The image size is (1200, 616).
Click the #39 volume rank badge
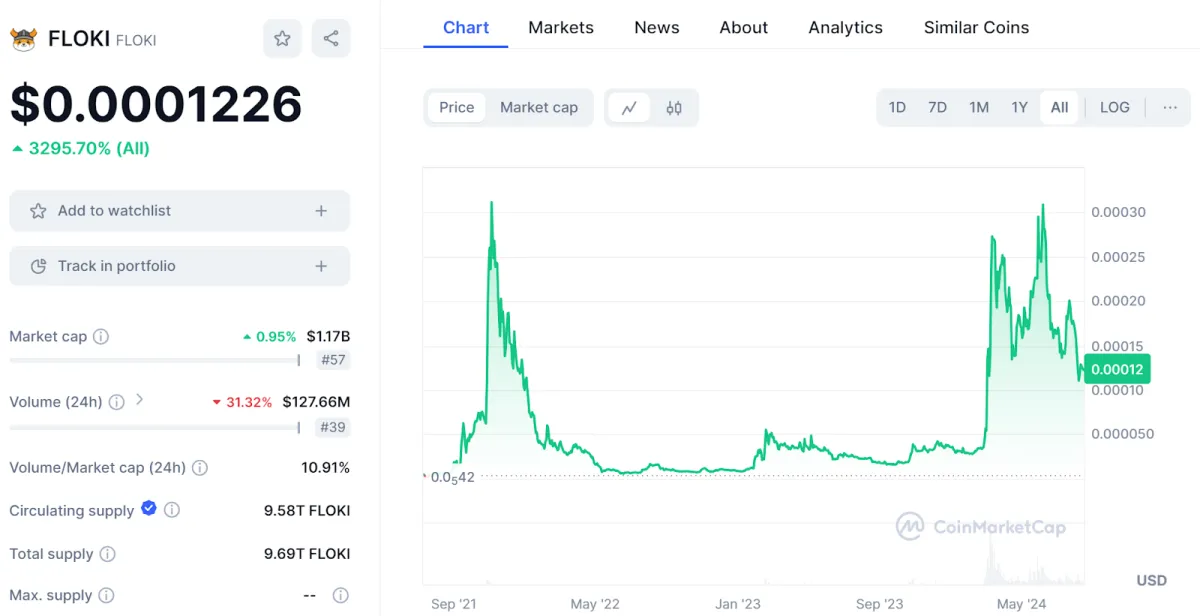(334, 428)
